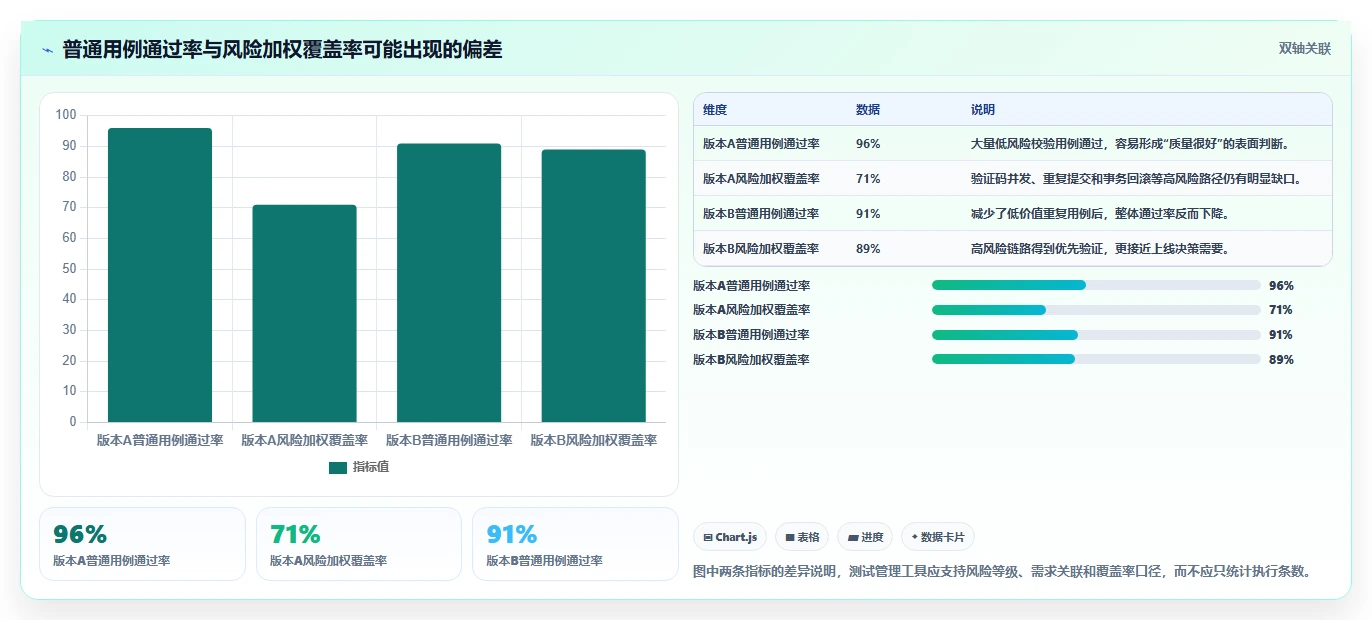Click description starting 高风险链路得到优先验证
This screenshot has width=1372, height=620.
pos(1100,249)
